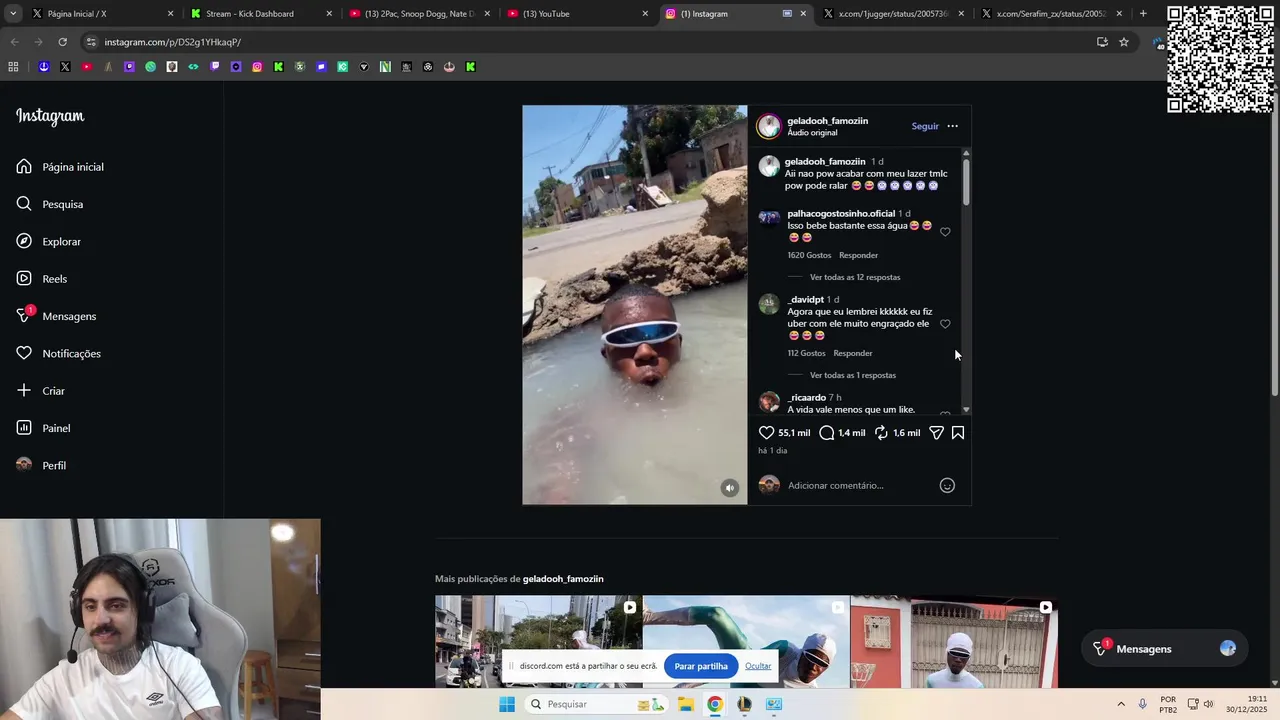Open _ricaardo's profile from comment
1280x720 pixels.
(806, 398)
